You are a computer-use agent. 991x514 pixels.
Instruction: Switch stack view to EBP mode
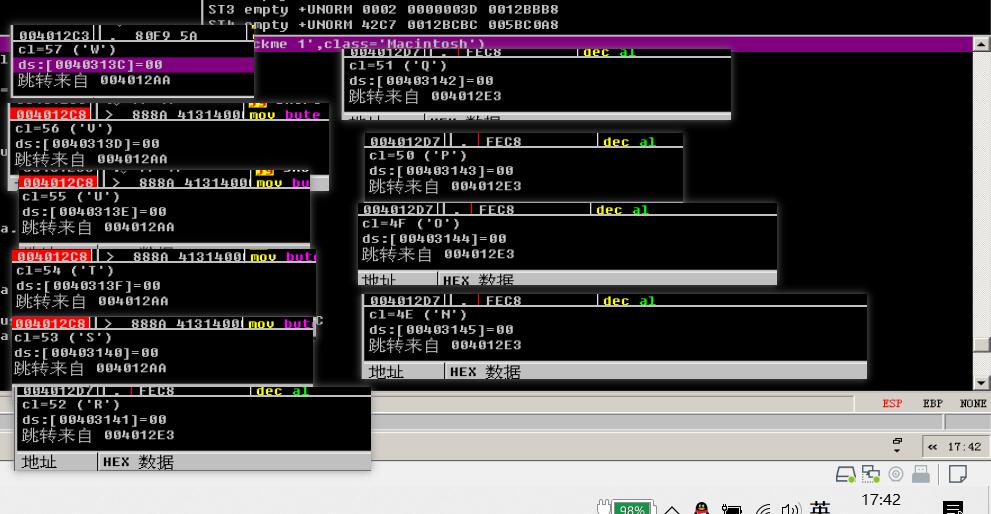coord(932,403)
